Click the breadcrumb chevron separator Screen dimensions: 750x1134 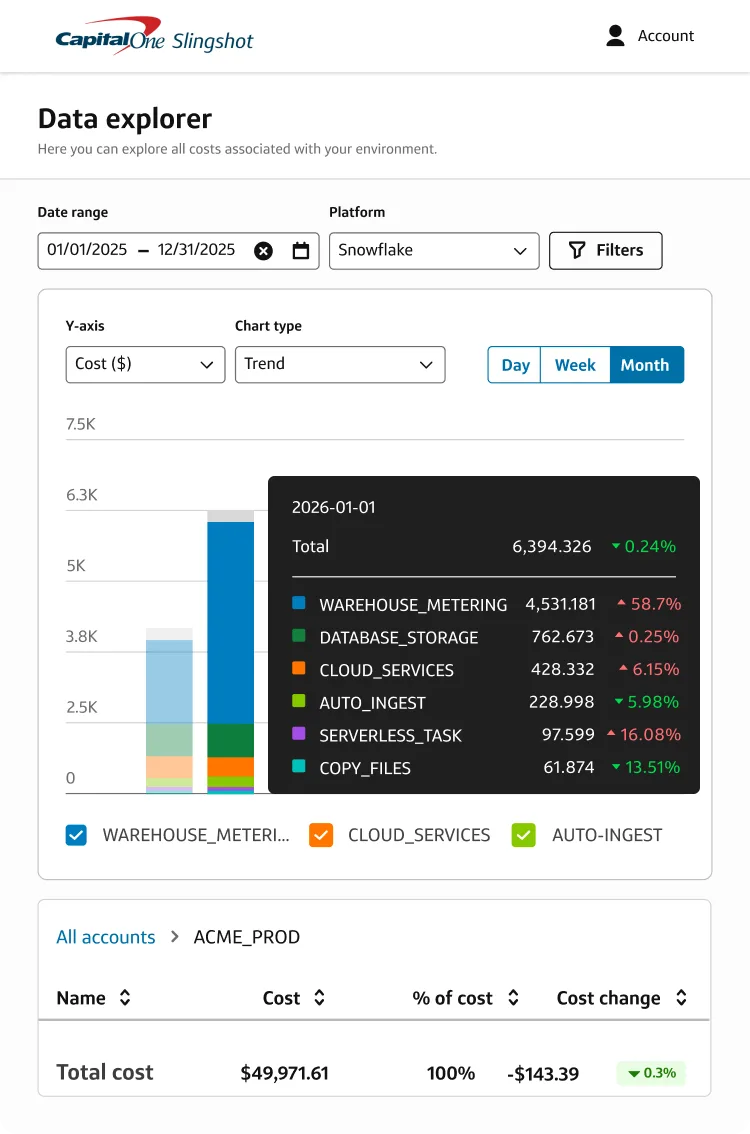coord(174,937)
